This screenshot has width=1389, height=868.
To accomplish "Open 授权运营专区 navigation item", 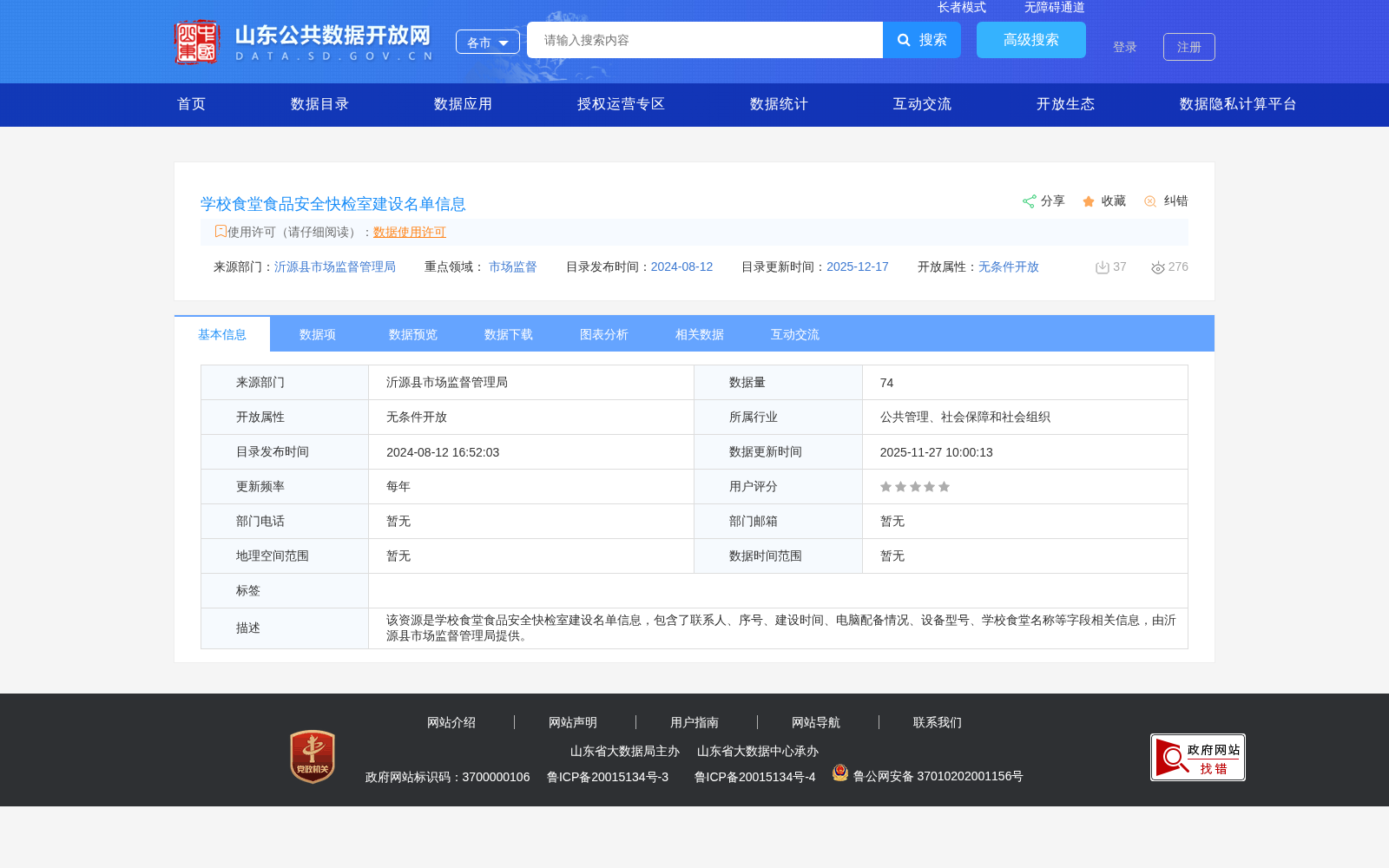I will (622, 104).
